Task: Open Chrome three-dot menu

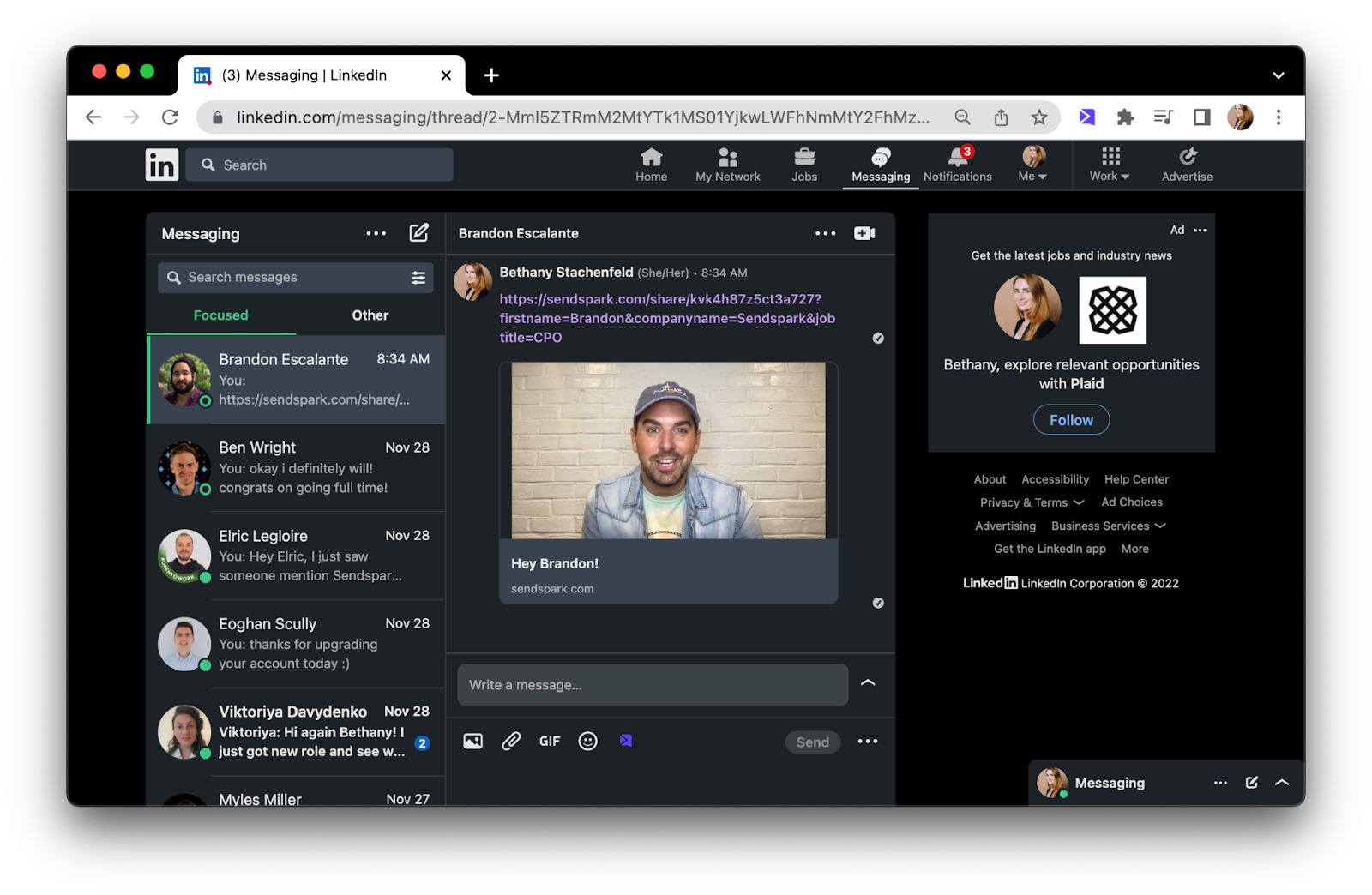Action: [x=1278, y=117]
